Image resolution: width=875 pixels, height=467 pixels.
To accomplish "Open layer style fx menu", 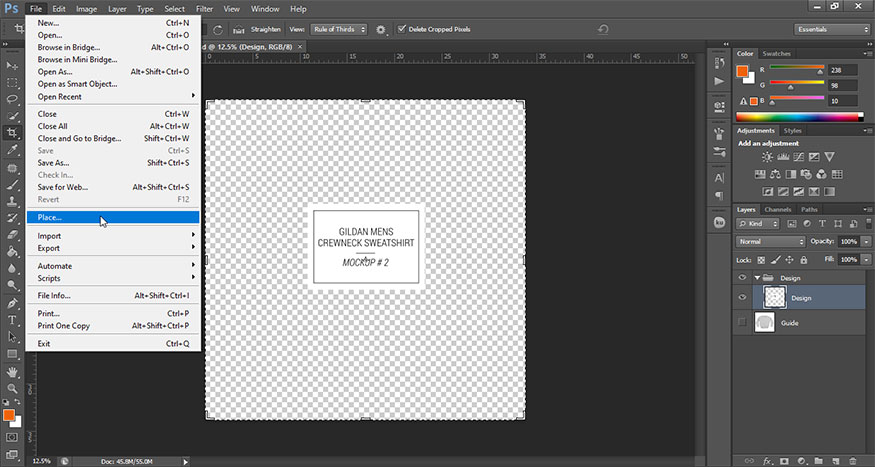I will click(x=767, y=461).
